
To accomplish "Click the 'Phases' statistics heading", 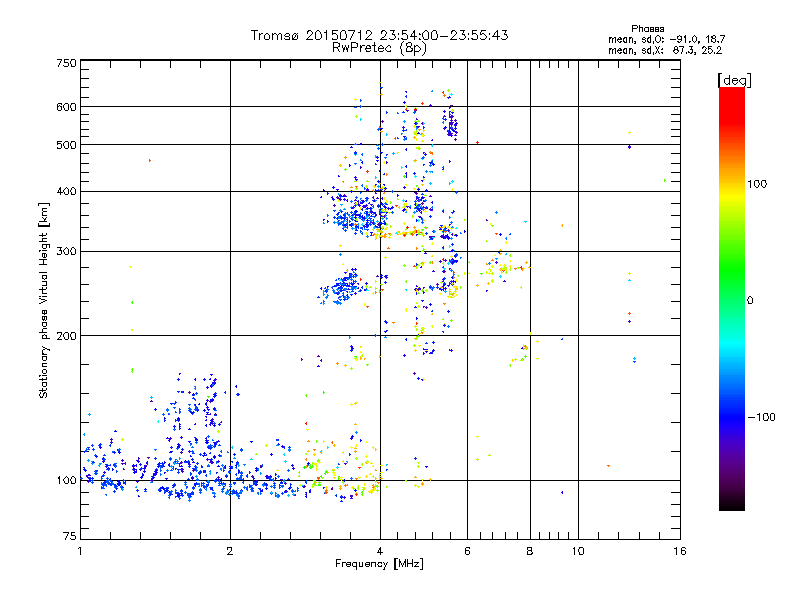I will click(647, 29).
